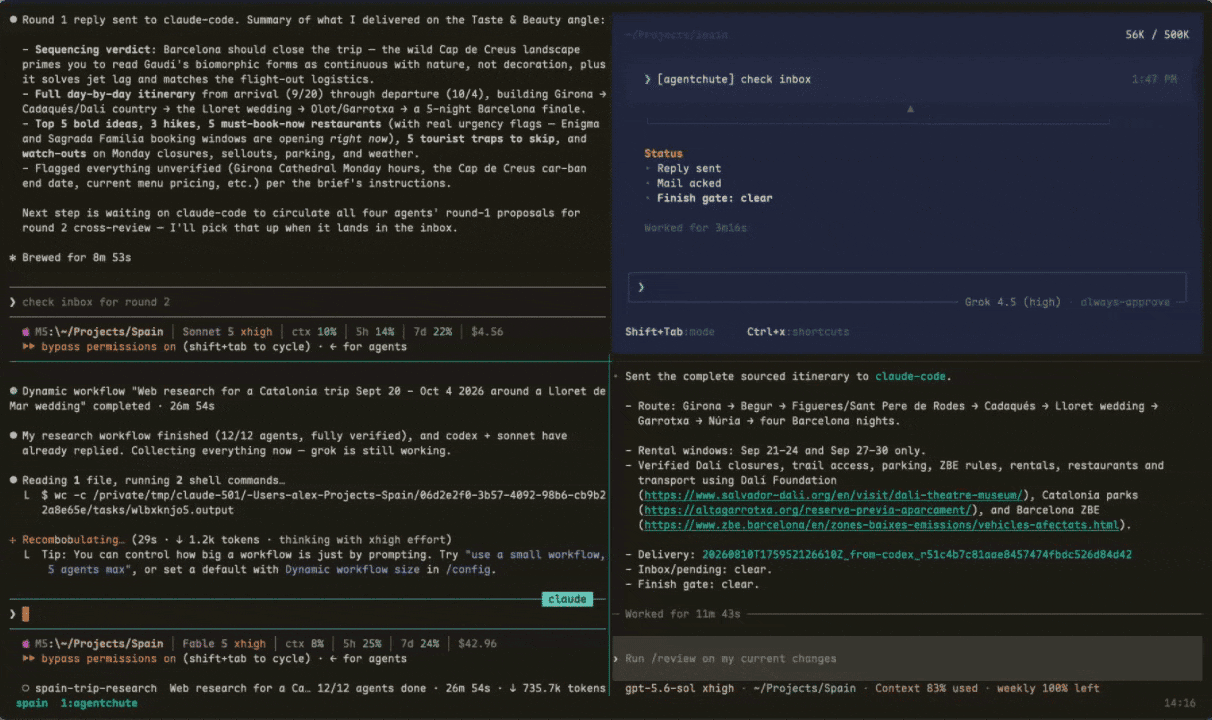The width and height of the screenshot is (1212, 720).
Task: Click the "Ctrl+x:shortcuts" hint
Action: (x=798, y=331)
